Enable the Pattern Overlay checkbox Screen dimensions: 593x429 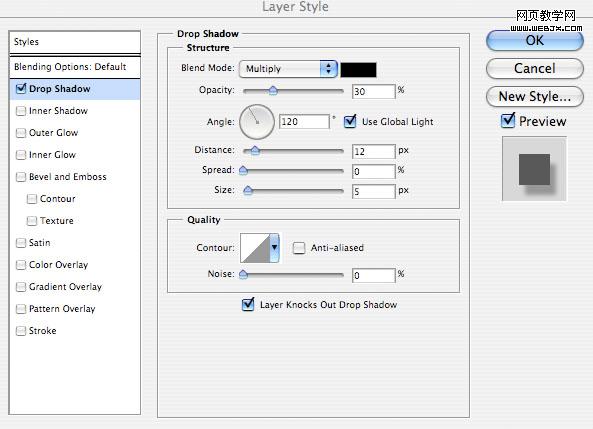pos(21,309)
